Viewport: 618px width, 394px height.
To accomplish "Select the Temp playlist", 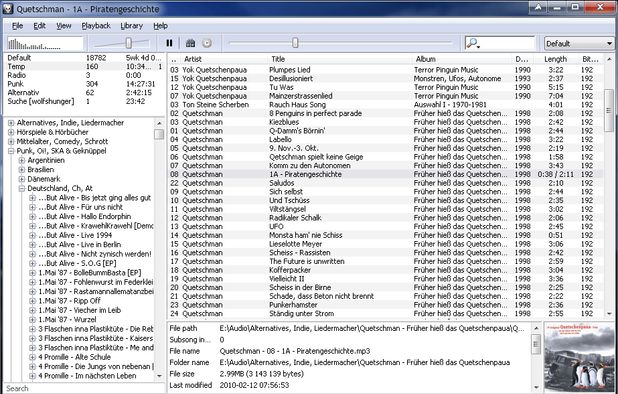I will click(x=84, y=67).
